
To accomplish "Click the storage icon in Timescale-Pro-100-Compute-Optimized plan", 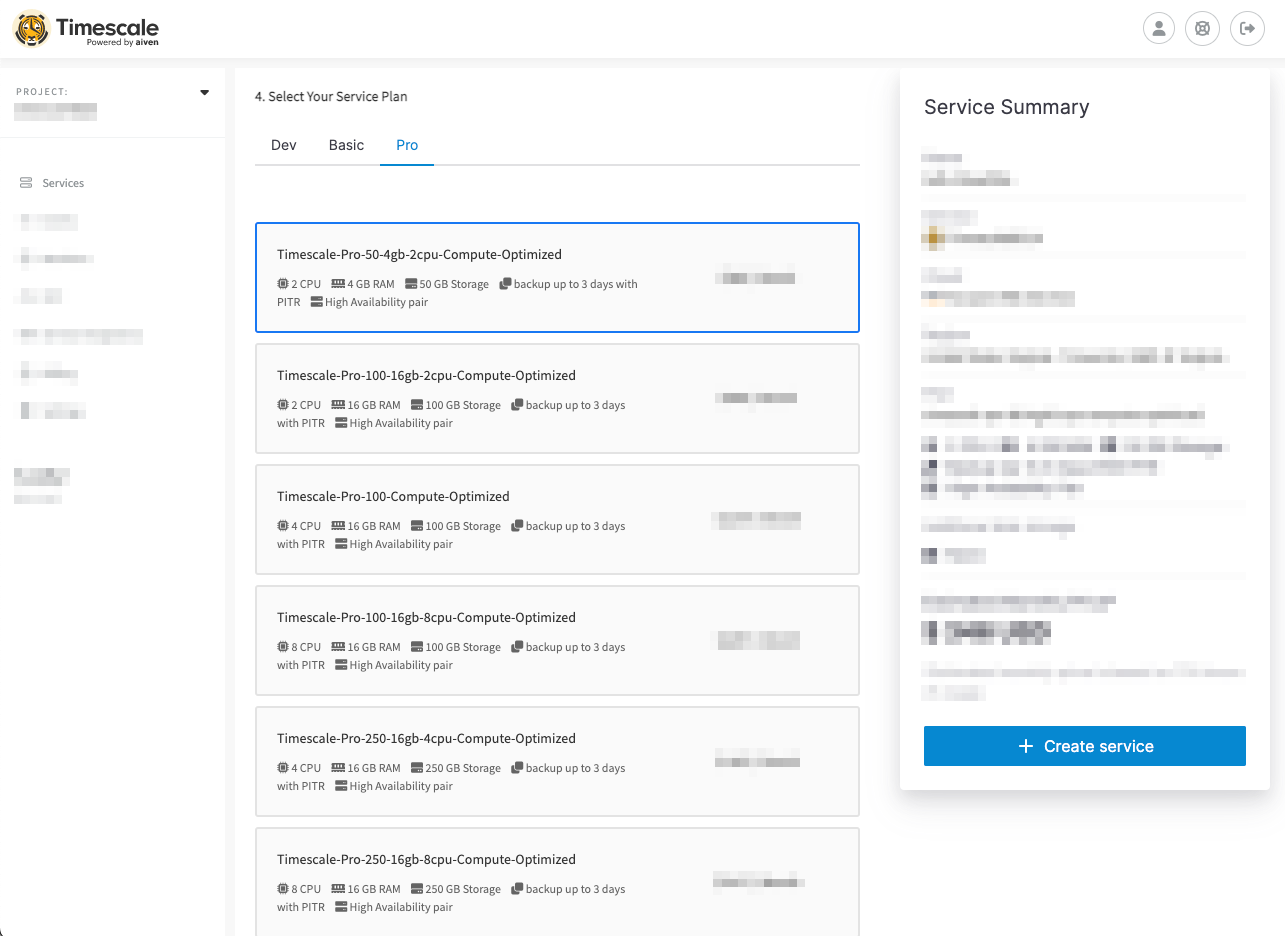I will coord(417,526).
